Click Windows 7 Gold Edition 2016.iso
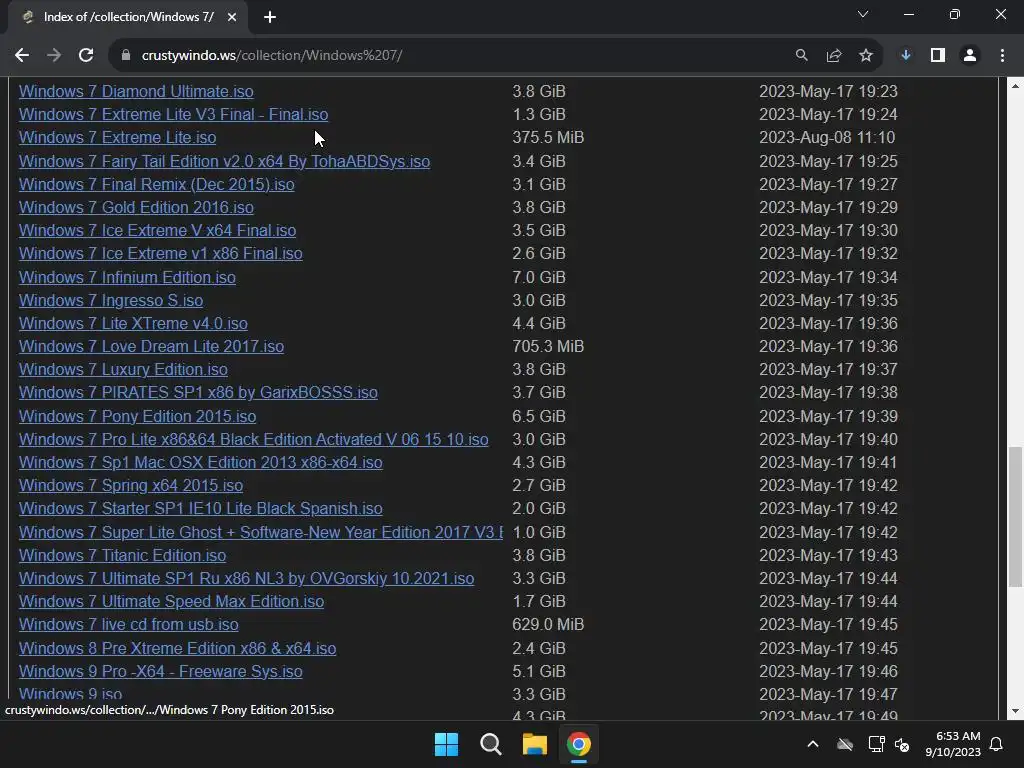This screenshot has height=768, width=1024. click(x=136, y=208)
